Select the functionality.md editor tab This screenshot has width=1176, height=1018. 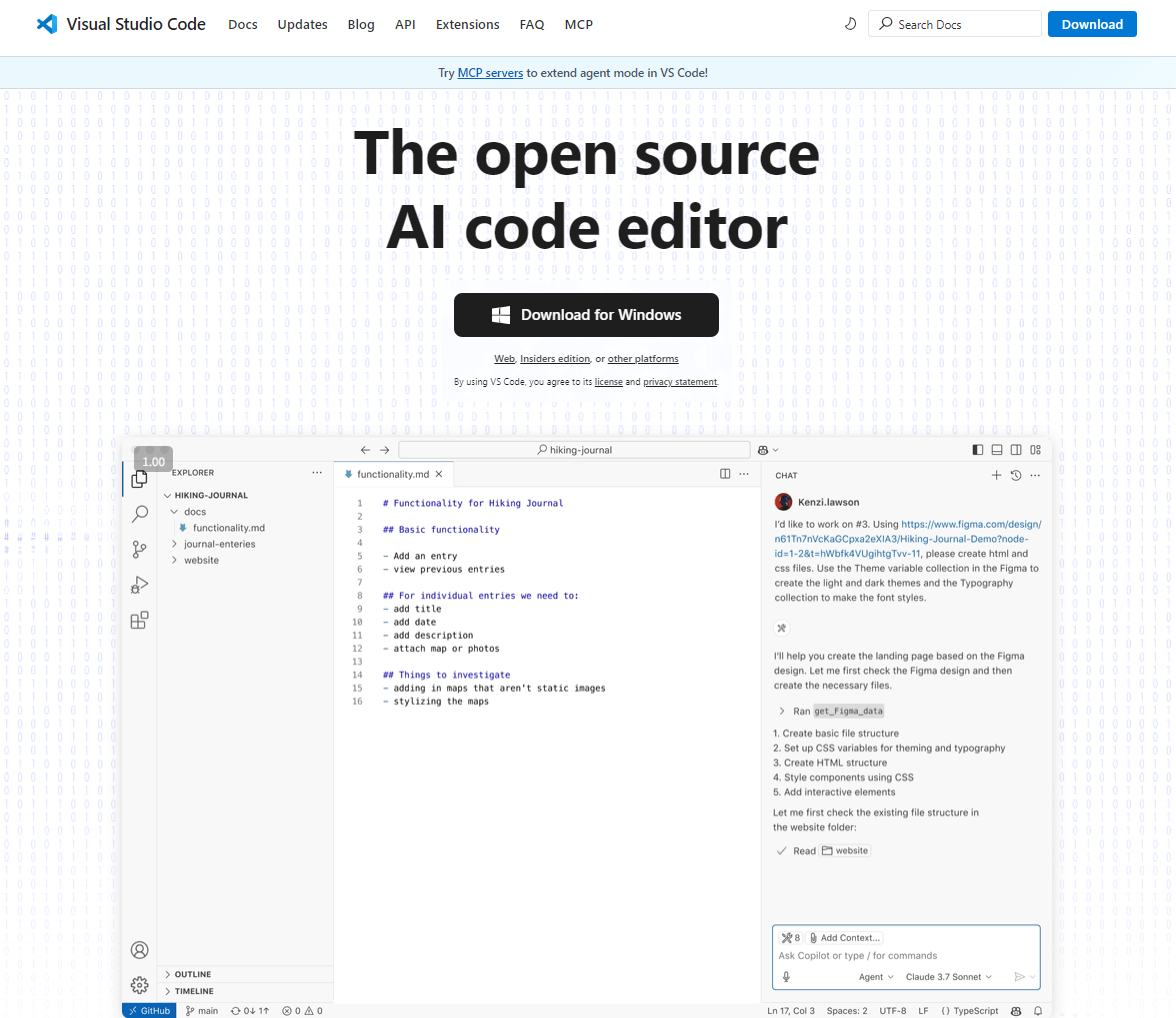[393, 474]
